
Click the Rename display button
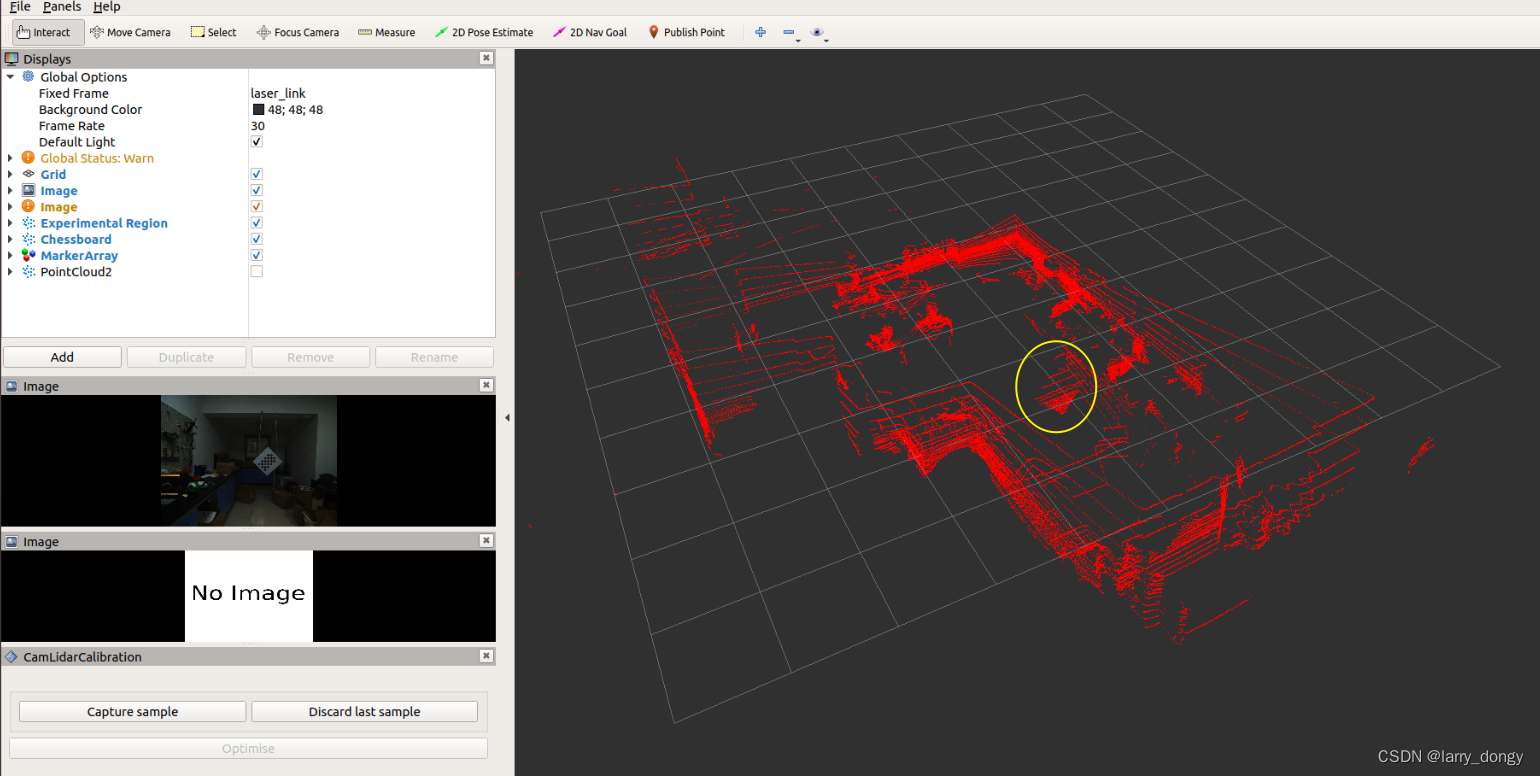434,357
